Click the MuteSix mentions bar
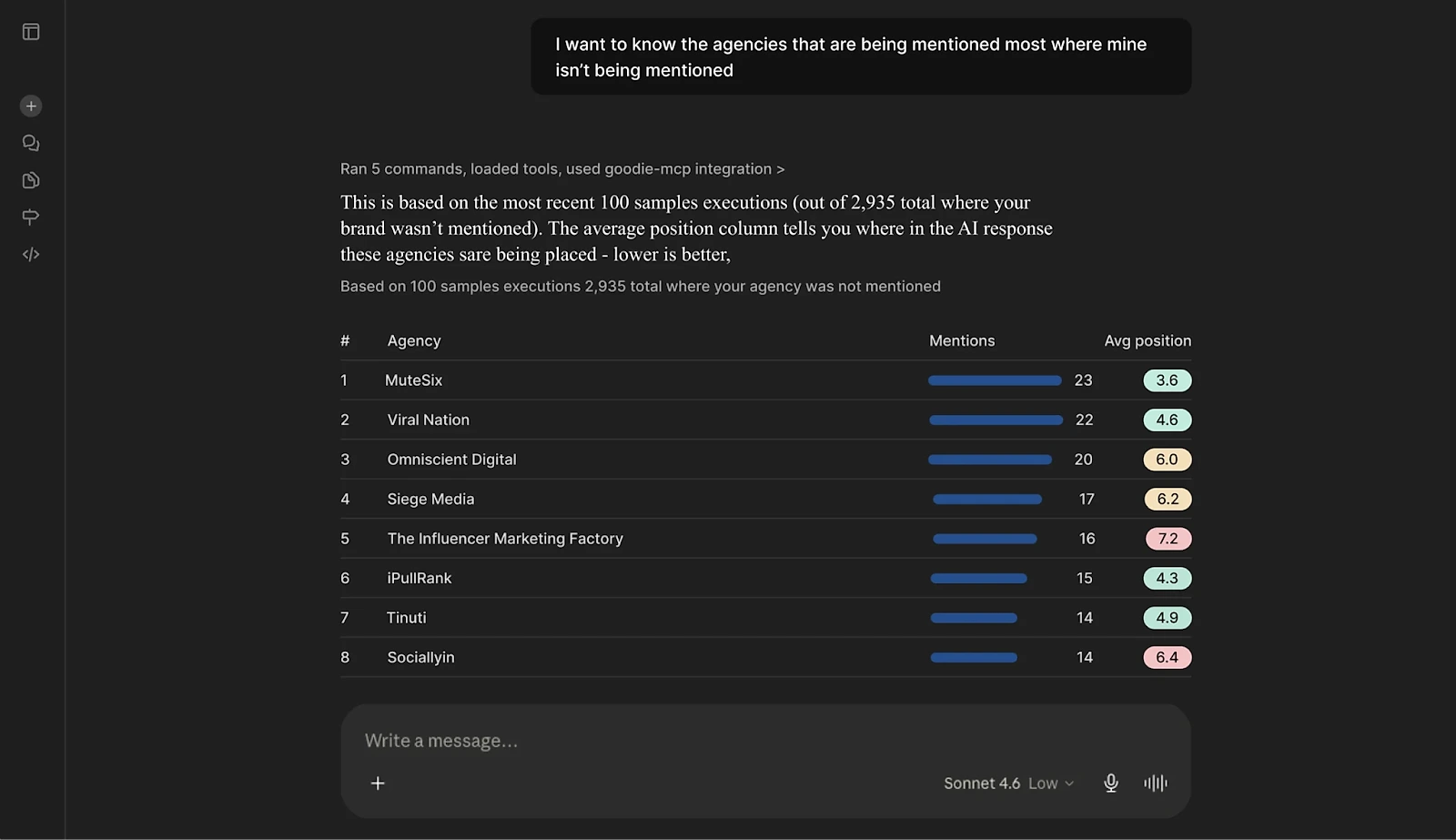Screen dimensions: 1456x840 coord(995,380)
